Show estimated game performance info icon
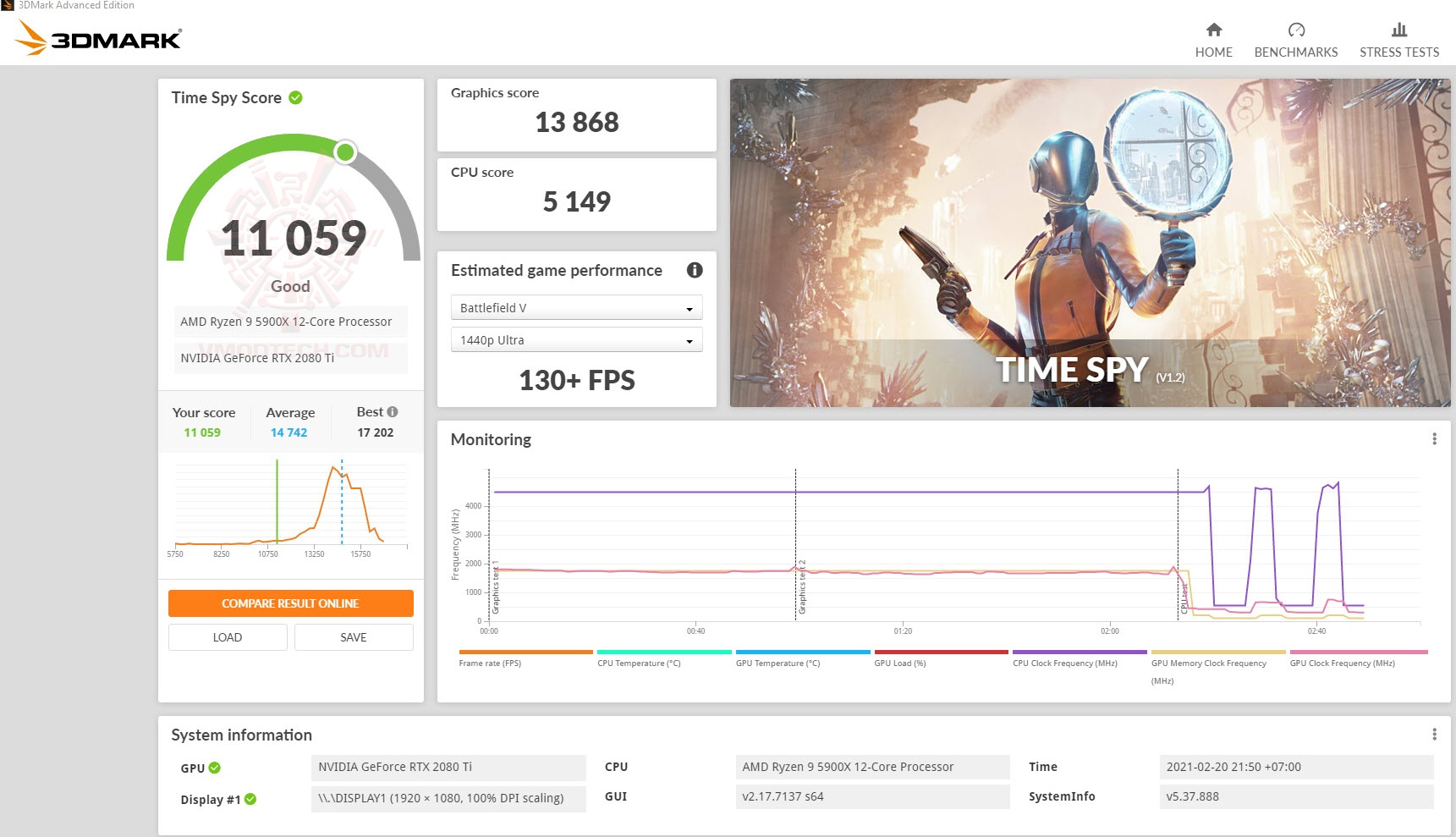 click(x=695, y=270)
